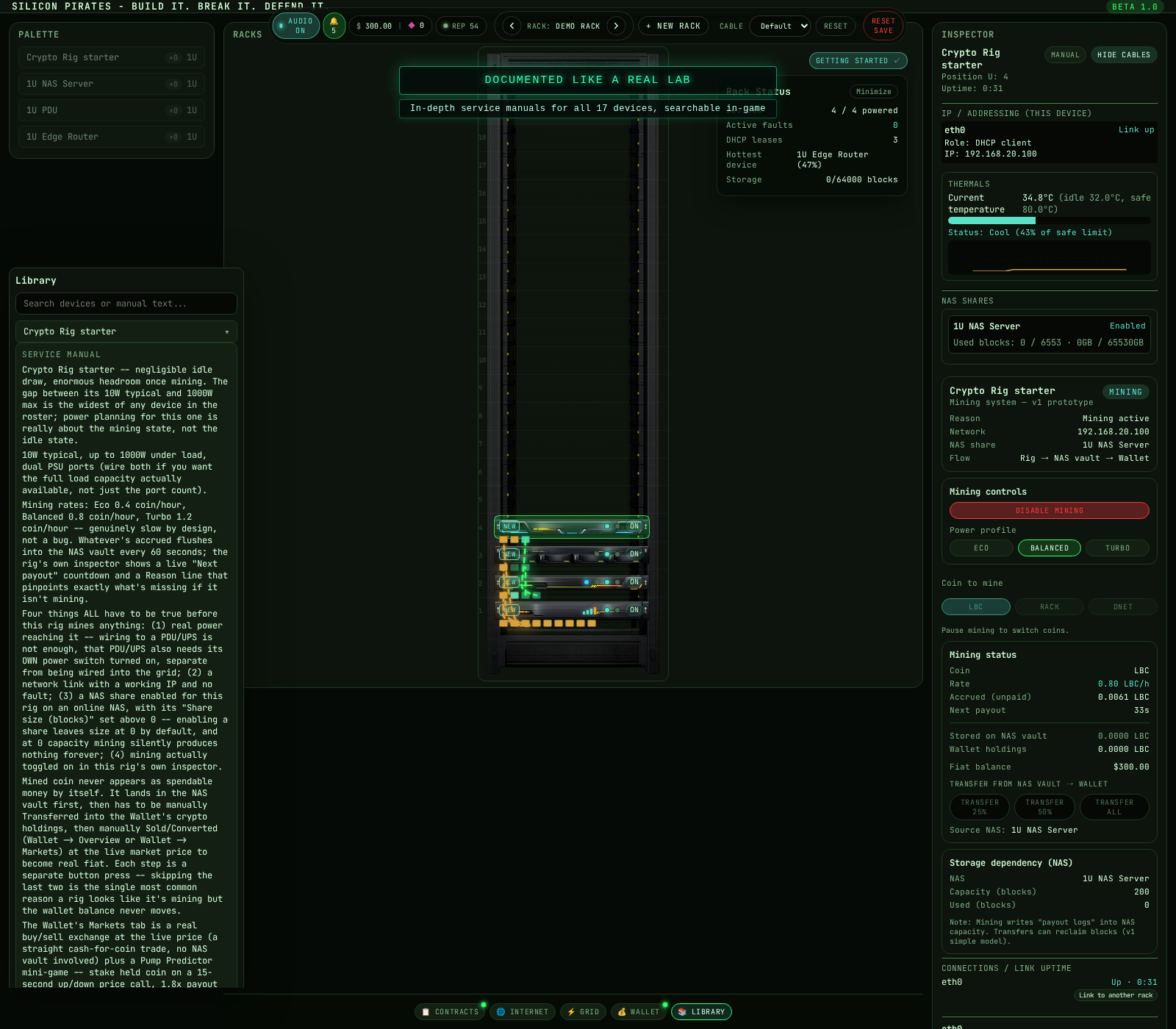The image size is (1176, 1029).
Task: Click the signal bars icon on unit 1 device
Action: (589, 610)
